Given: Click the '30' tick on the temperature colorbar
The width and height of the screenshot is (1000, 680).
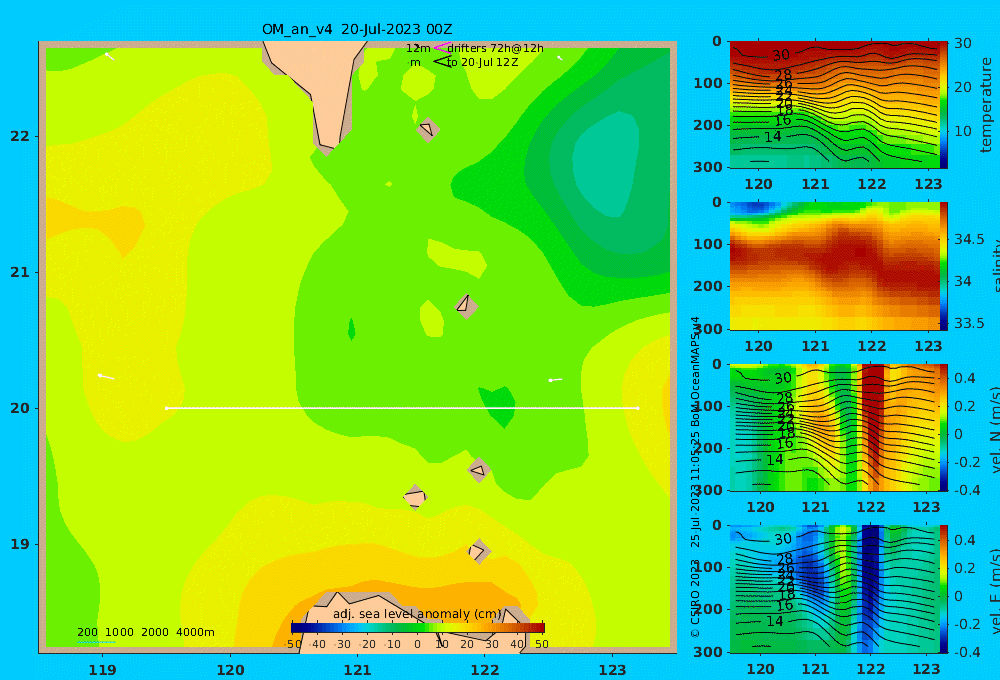Looking at the screenshot, I should 962,43.
